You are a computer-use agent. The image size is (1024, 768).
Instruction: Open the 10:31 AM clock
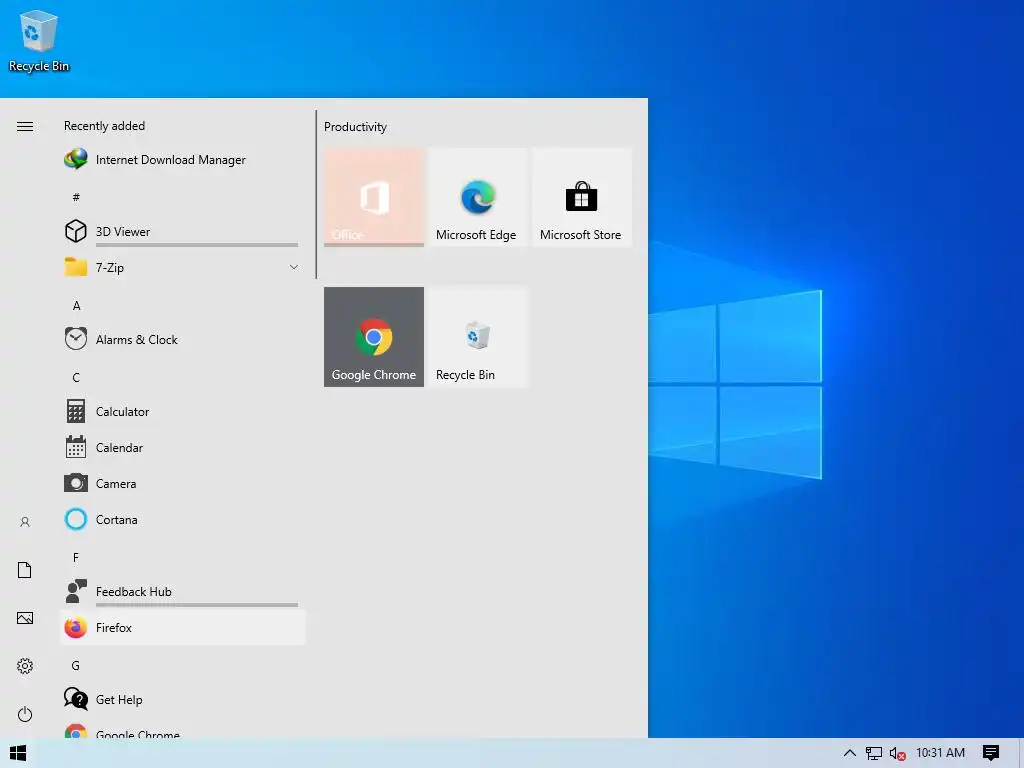[940, 753]
